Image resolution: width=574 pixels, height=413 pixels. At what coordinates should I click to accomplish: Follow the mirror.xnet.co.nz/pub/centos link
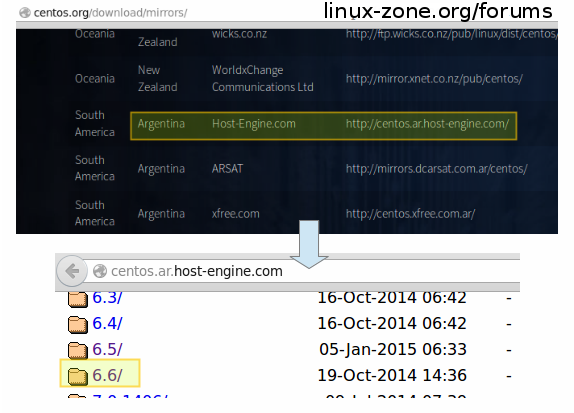[434, 79]
